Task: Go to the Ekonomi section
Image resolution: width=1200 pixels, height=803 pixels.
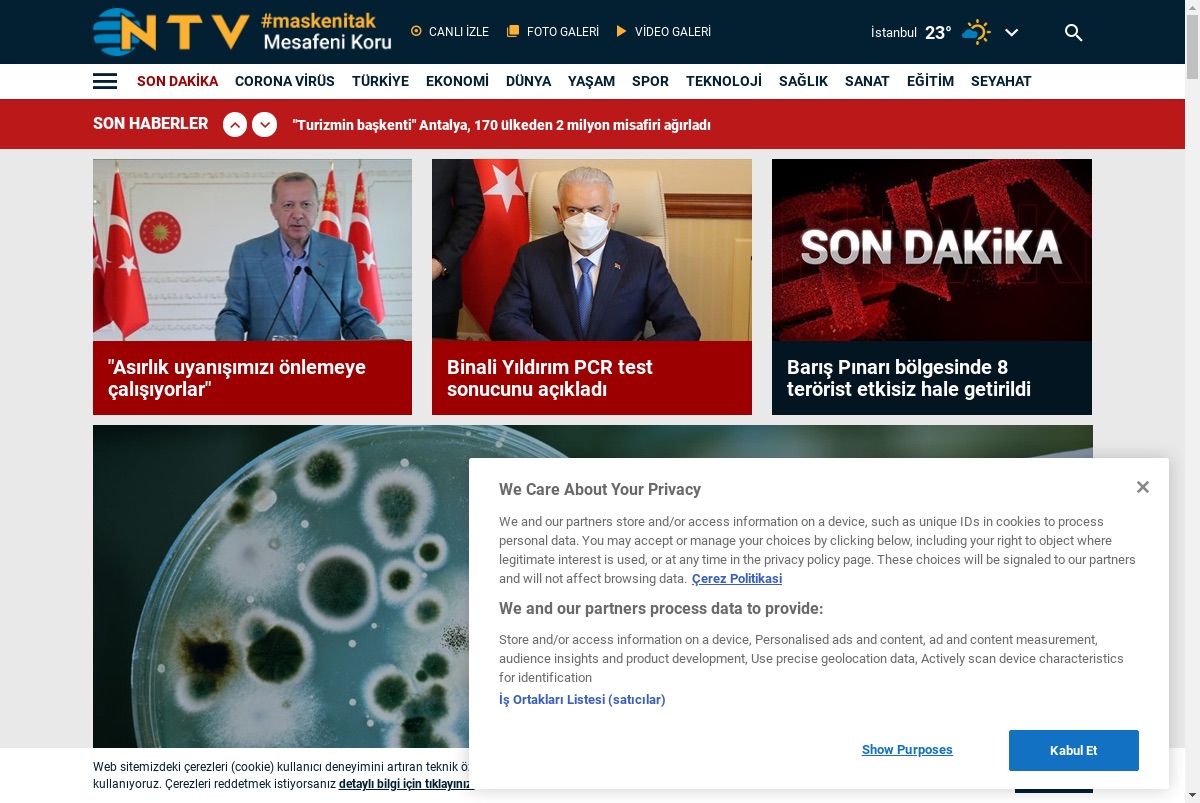Action: 457,81
